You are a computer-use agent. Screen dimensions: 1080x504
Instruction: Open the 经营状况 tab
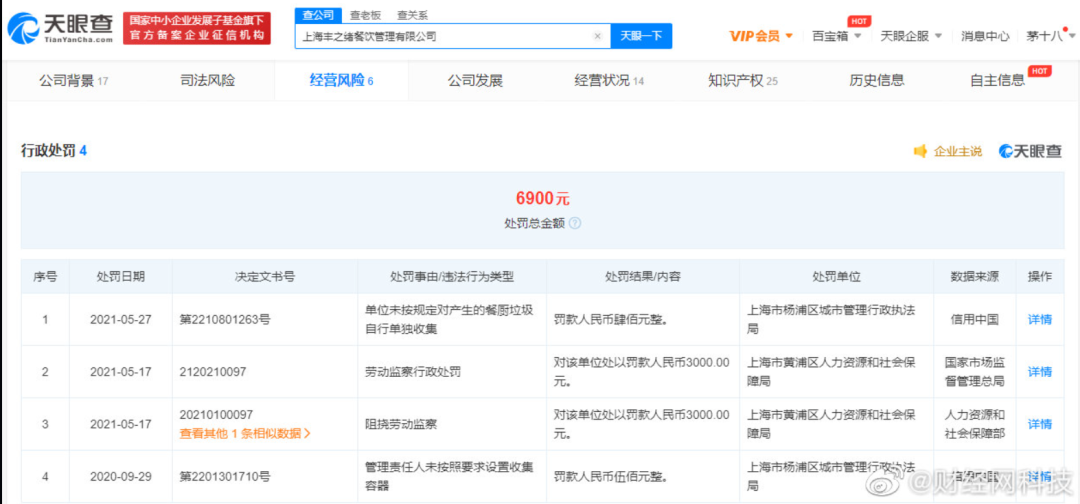click(609, 80)
